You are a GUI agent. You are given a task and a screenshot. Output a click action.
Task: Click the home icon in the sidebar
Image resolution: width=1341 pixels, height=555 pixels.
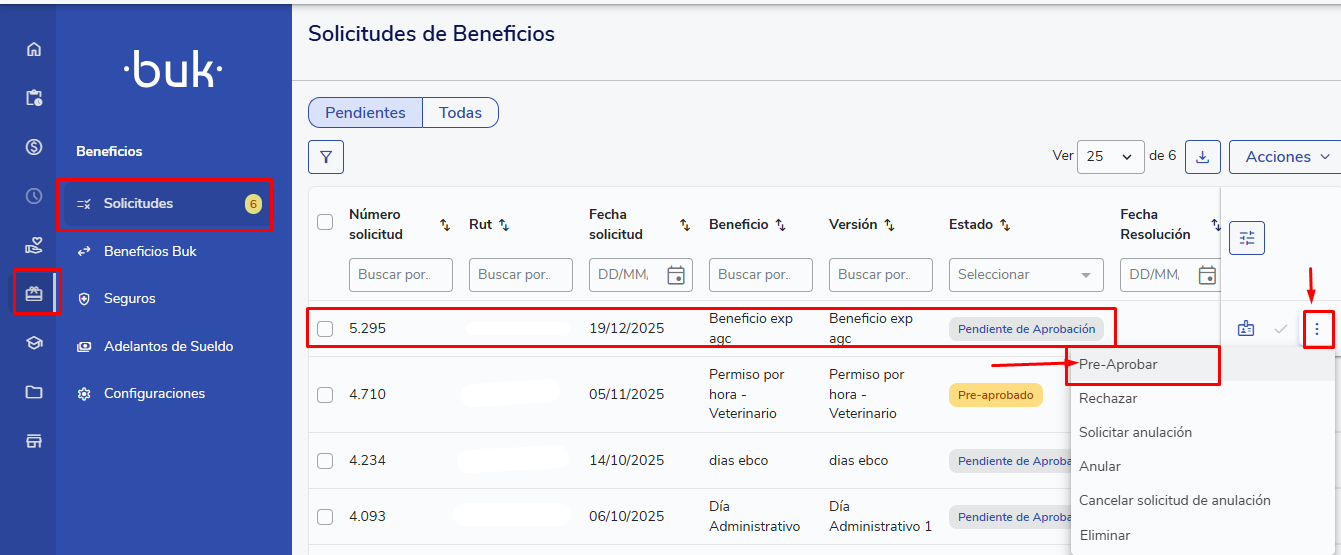coord(34,49)
